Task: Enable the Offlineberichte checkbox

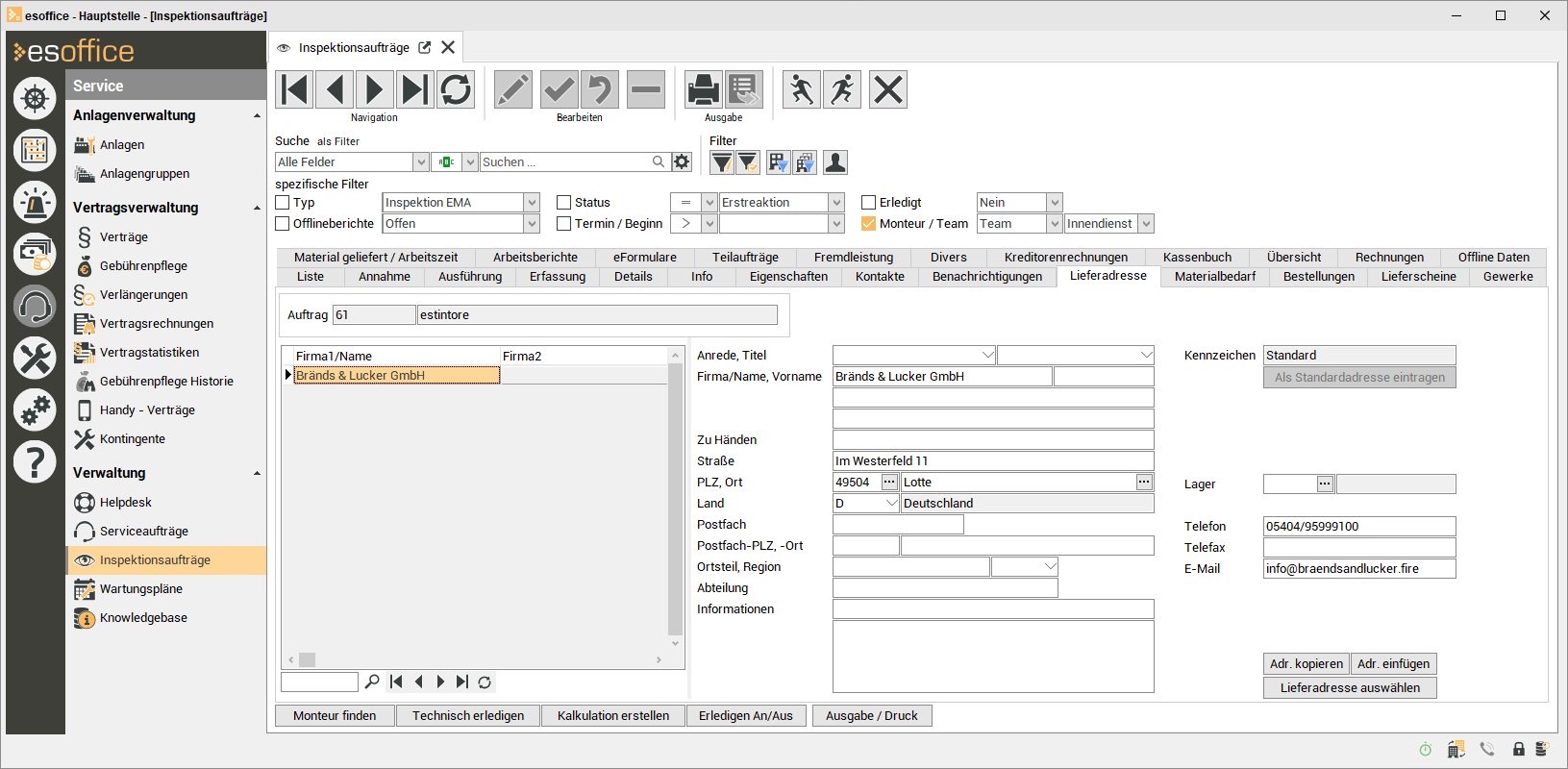Action: [283, 223]
